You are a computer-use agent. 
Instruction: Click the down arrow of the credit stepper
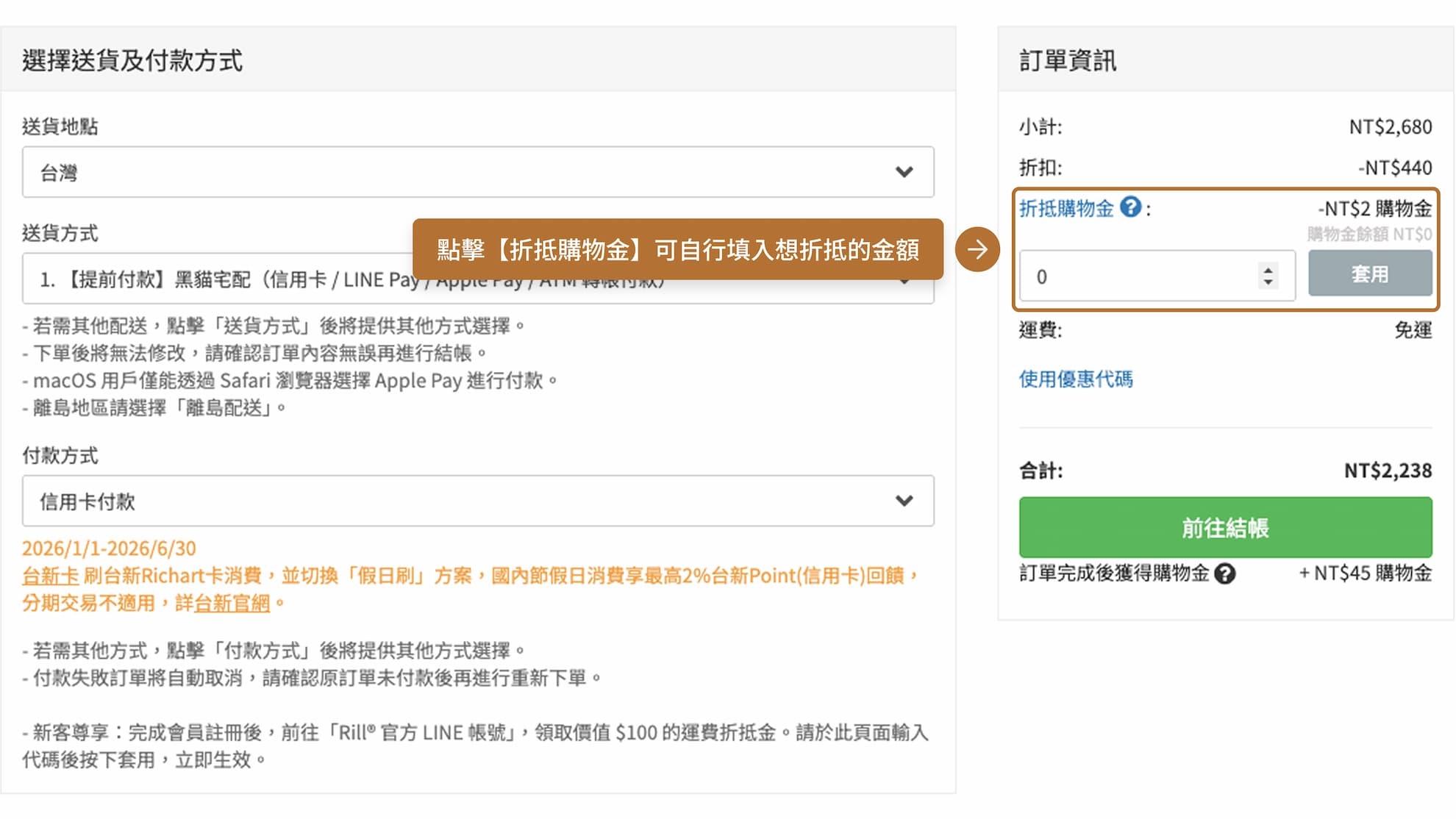point(1267,282)
